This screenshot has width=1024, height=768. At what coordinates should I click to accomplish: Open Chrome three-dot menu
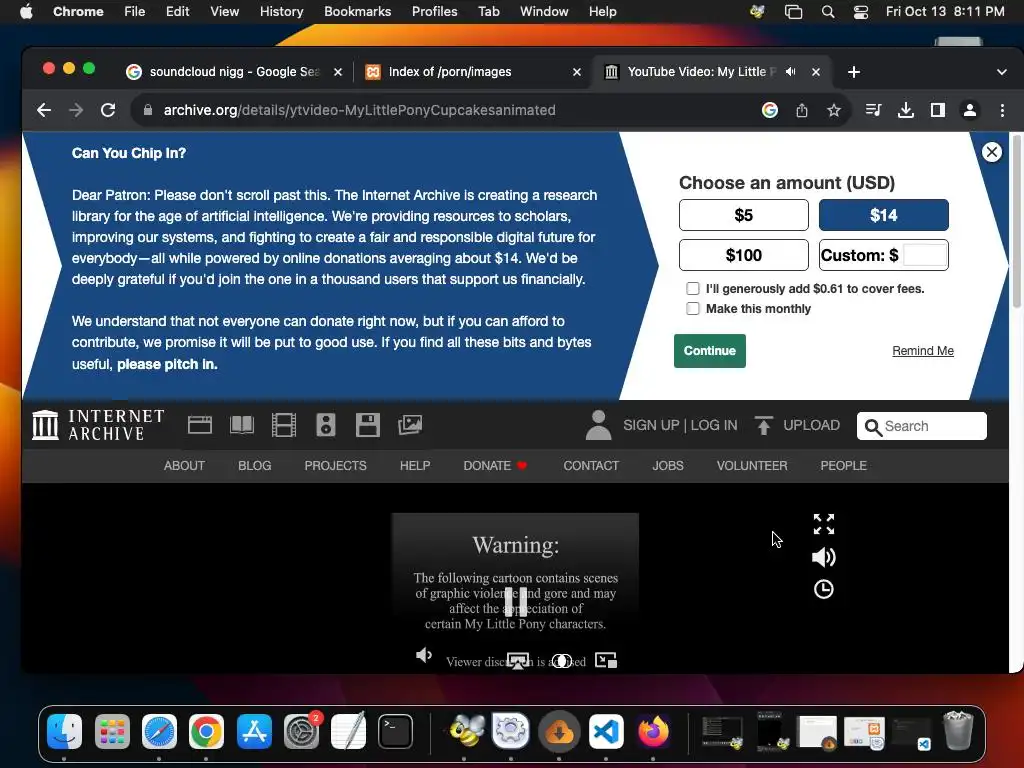point(1002,110)
